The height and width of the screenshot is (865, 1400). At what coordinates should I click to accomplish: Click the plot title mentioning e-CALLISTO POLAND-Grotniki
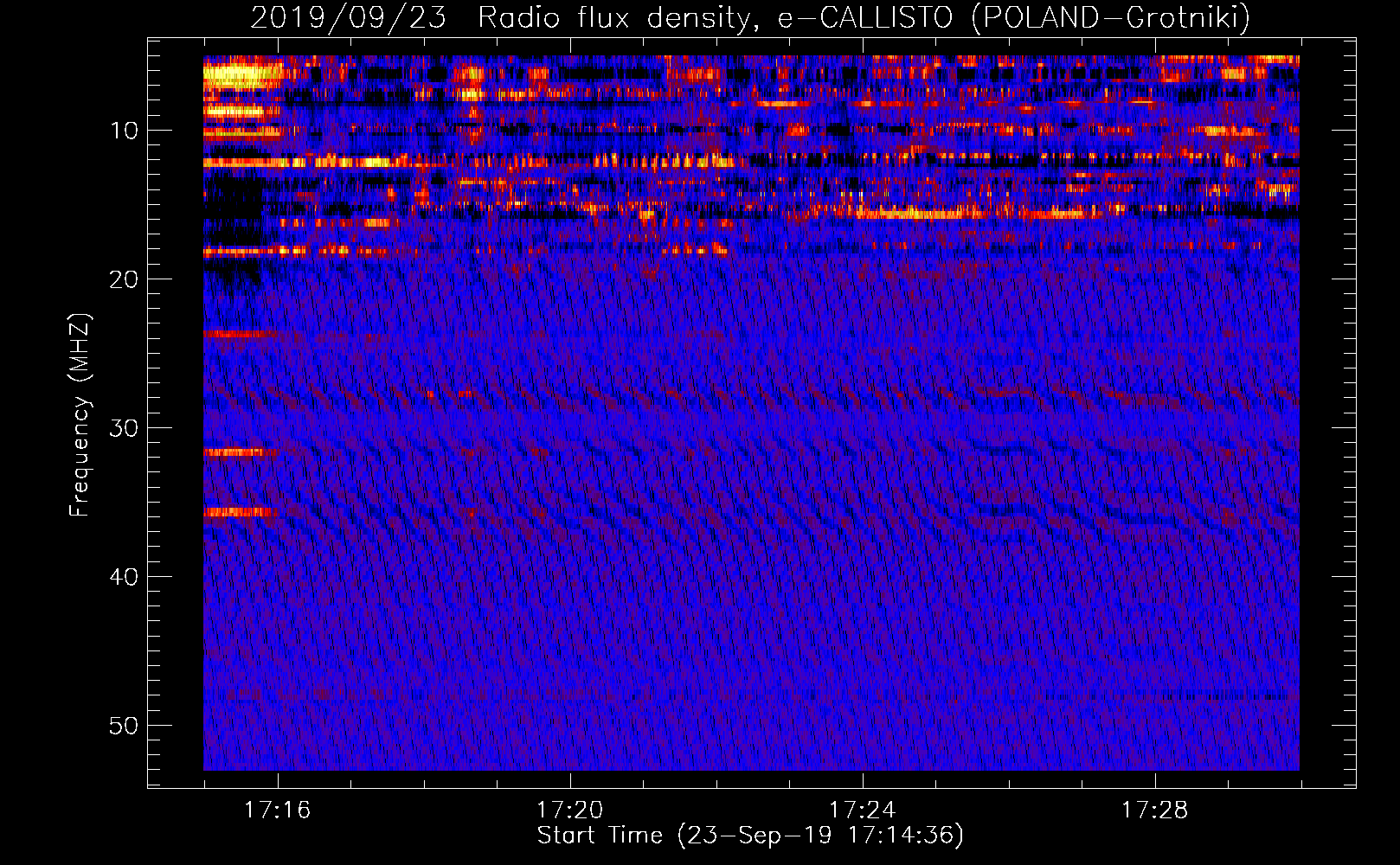750,17
